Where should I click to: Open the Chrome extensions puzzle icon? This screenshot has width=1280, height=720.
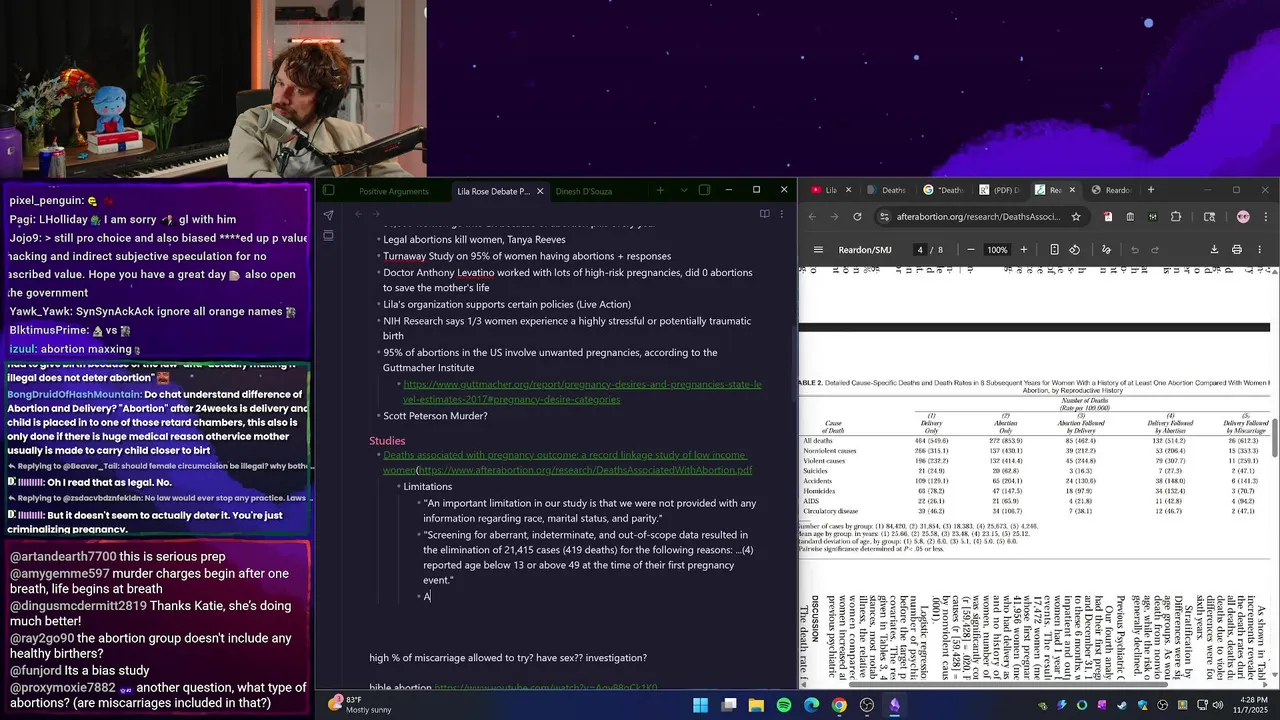coord(1176,216)
